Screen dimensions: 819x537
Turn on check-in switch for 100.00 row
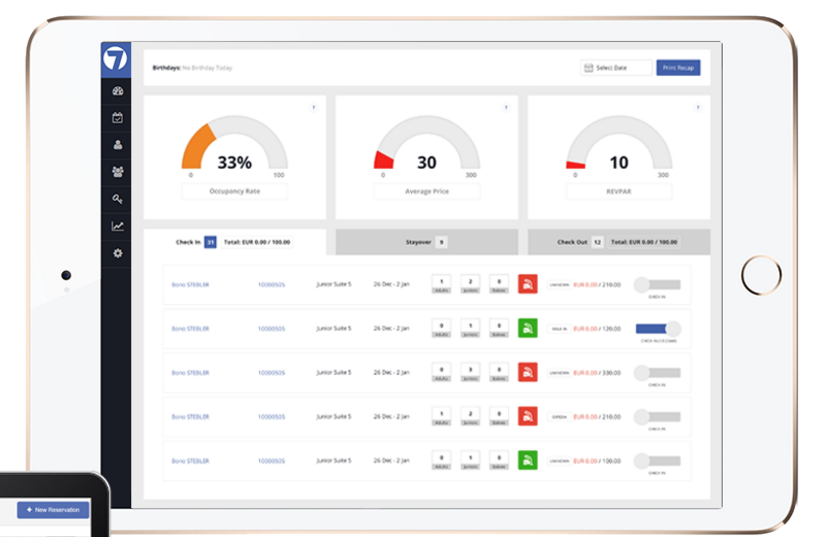click(x=657, y=461)
